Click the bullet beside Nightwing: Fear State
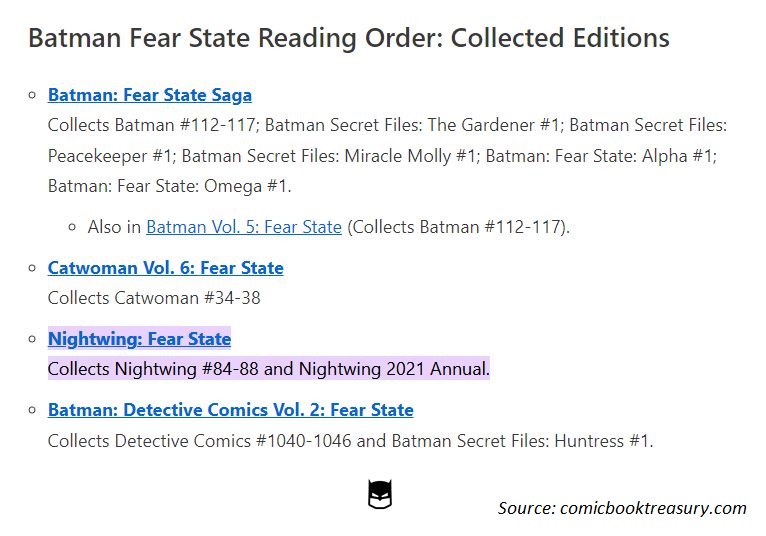 tap(33, 339)
